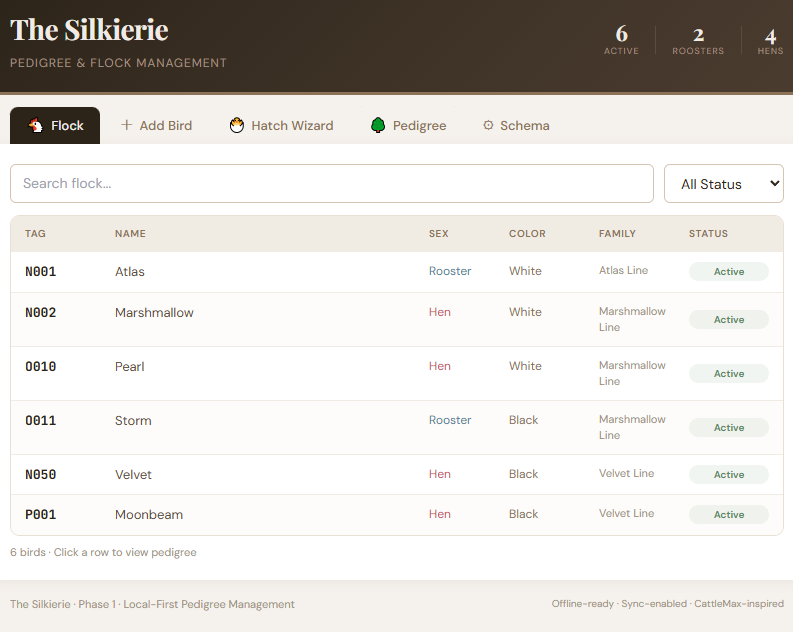Open the Pedigree tab
793x632 pixels.
tap(409, 125)
